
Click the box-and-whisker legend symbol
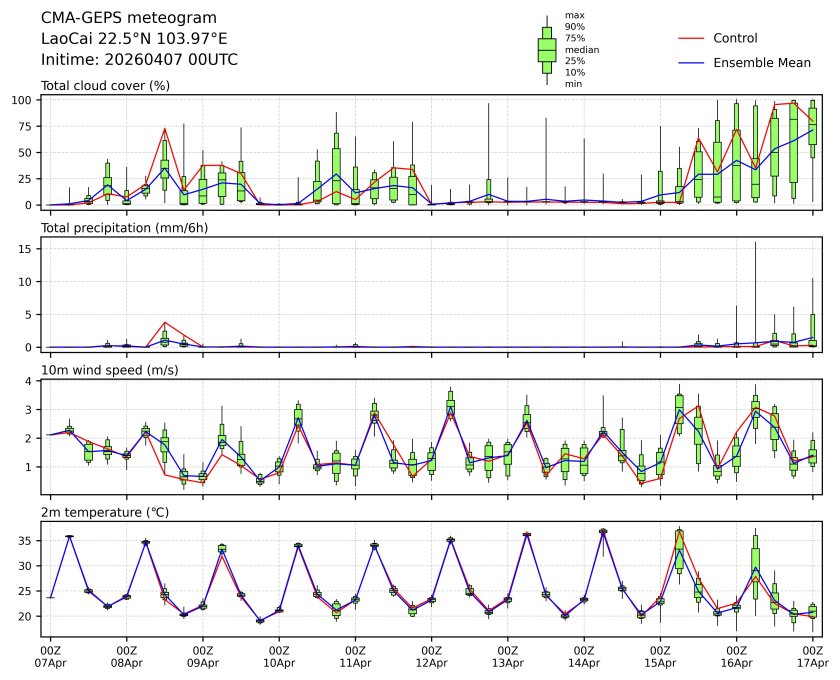[547, 50]
